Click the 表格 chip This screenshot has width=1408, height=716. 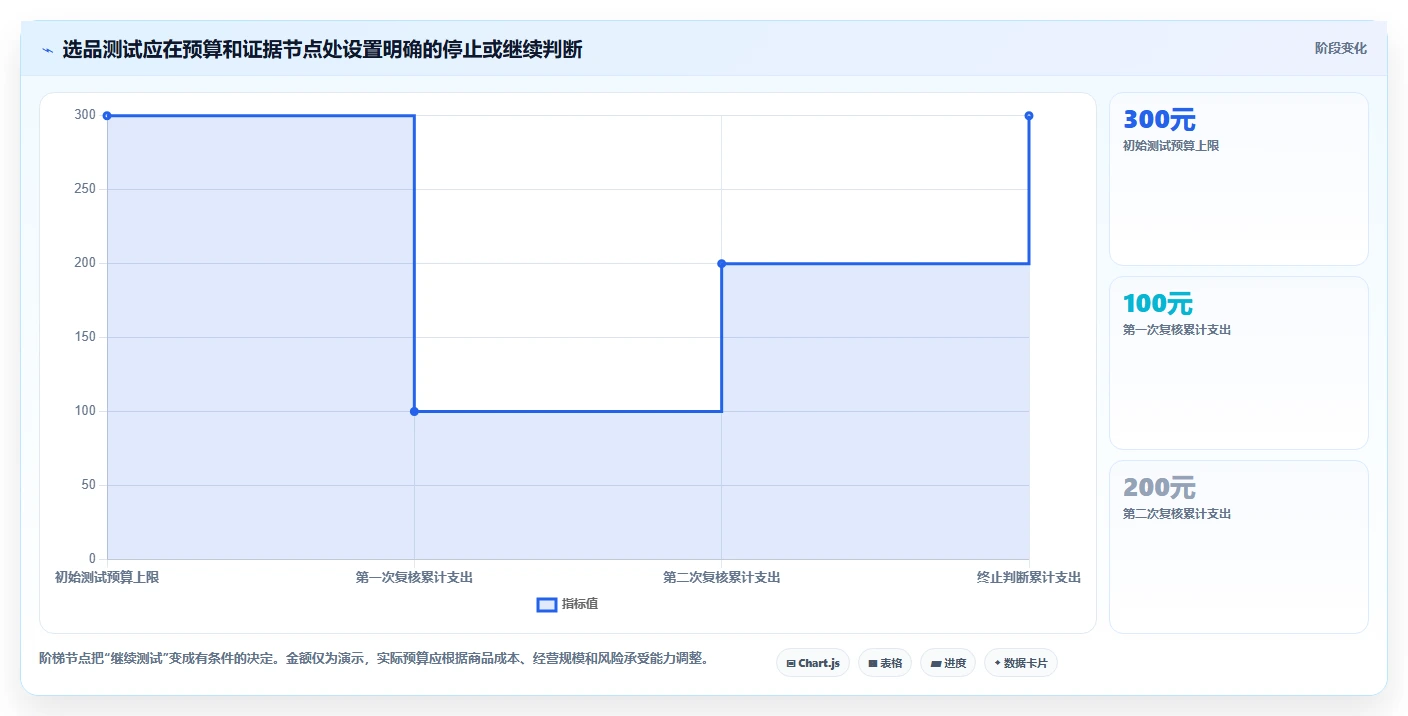click(885, 663)
